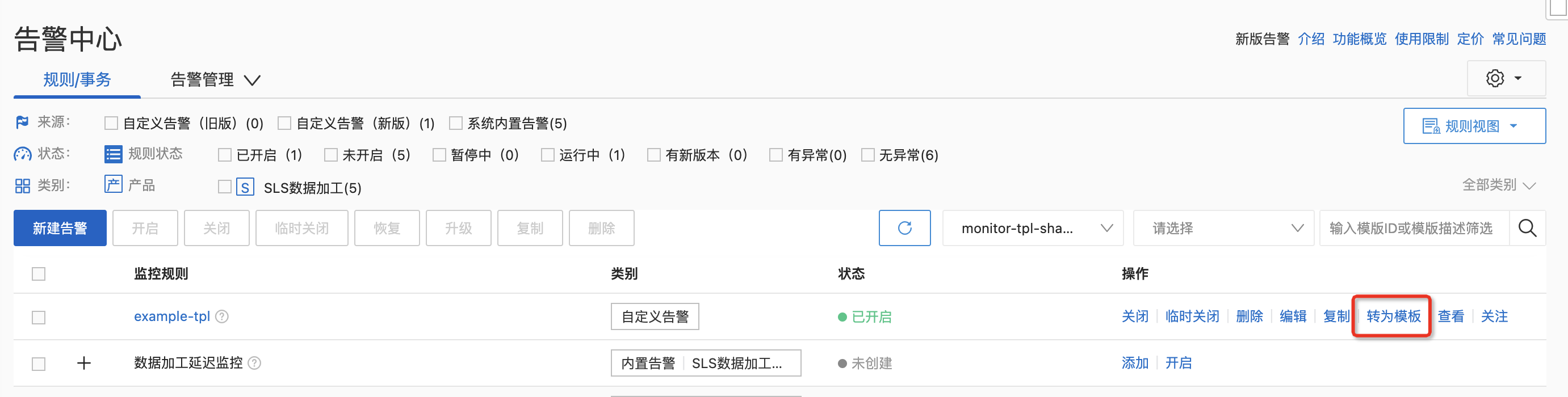The width and height of the screenshot is (1568, 397).
Task: Toggle the select-all header checkbox
Action: click(x=39, y=273)
